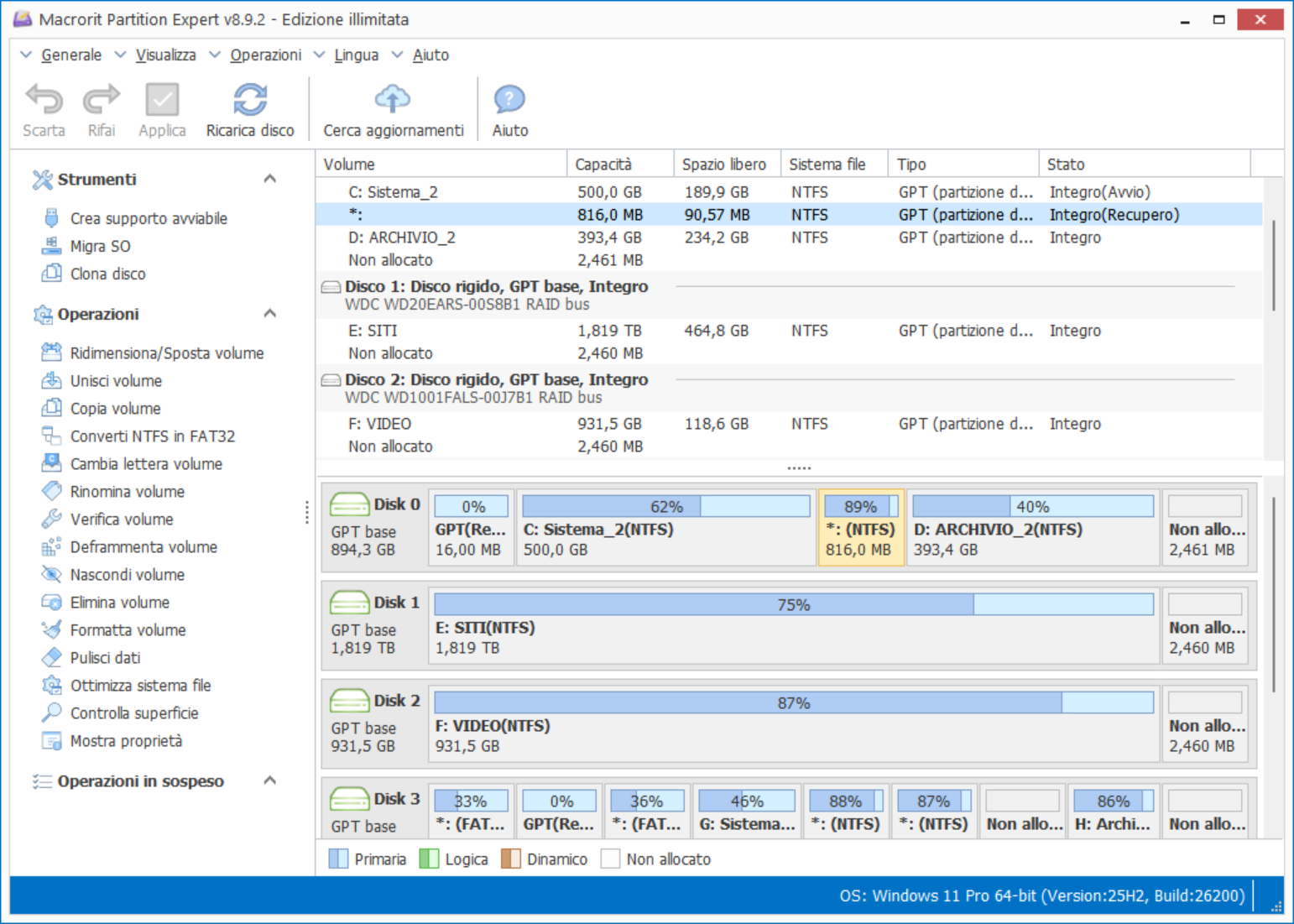Image resolution: width=1294 pixels, height=924 pixels.
Task: Check for updates via cloud icon
Action: click(393, 100)
